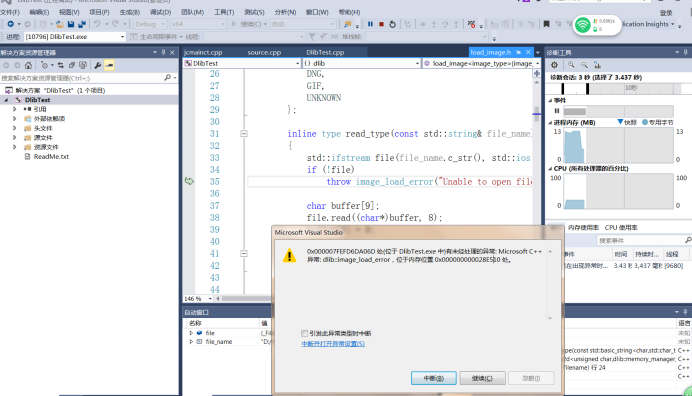Open the process [10796] DlibTest.exe dropdown
This screenshot has width=692, height=396.
pos(75,37)
